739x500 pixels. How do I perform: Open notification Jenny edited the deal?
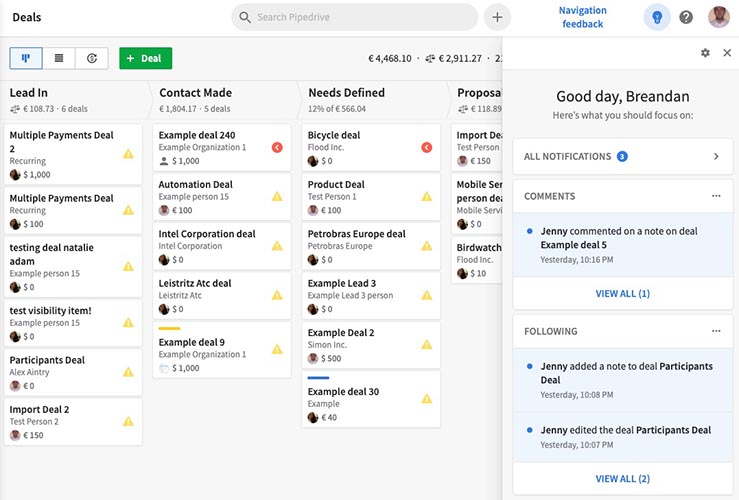pos(623,437)
